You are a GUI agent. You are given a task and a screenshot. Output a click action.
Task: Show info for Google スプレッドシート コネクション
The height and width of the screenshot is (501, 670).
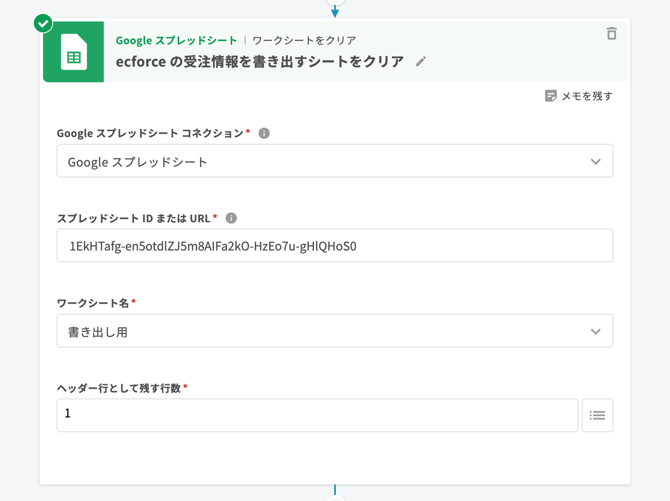point(264,133)
